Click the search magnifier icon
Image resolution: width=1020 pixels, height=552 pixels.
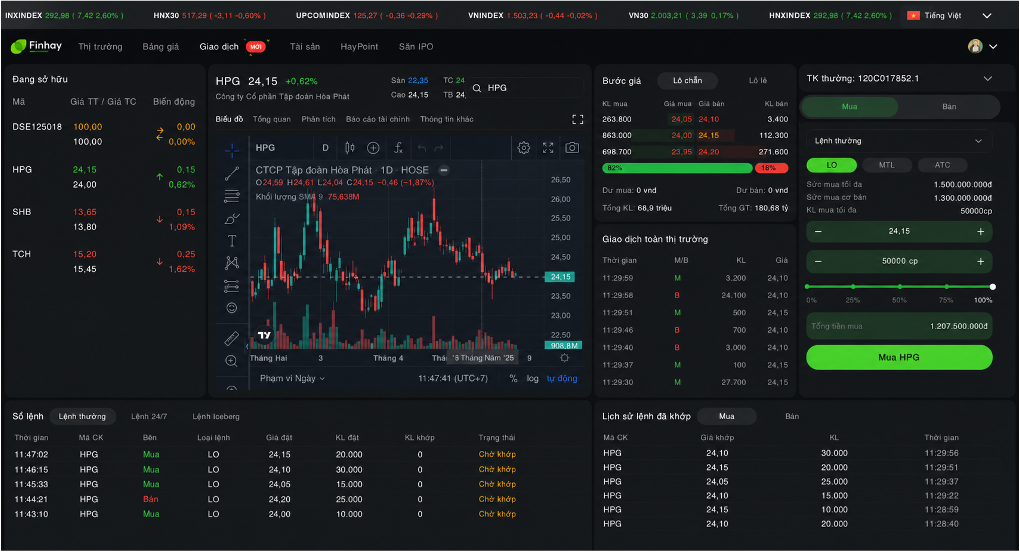[477, 88]
